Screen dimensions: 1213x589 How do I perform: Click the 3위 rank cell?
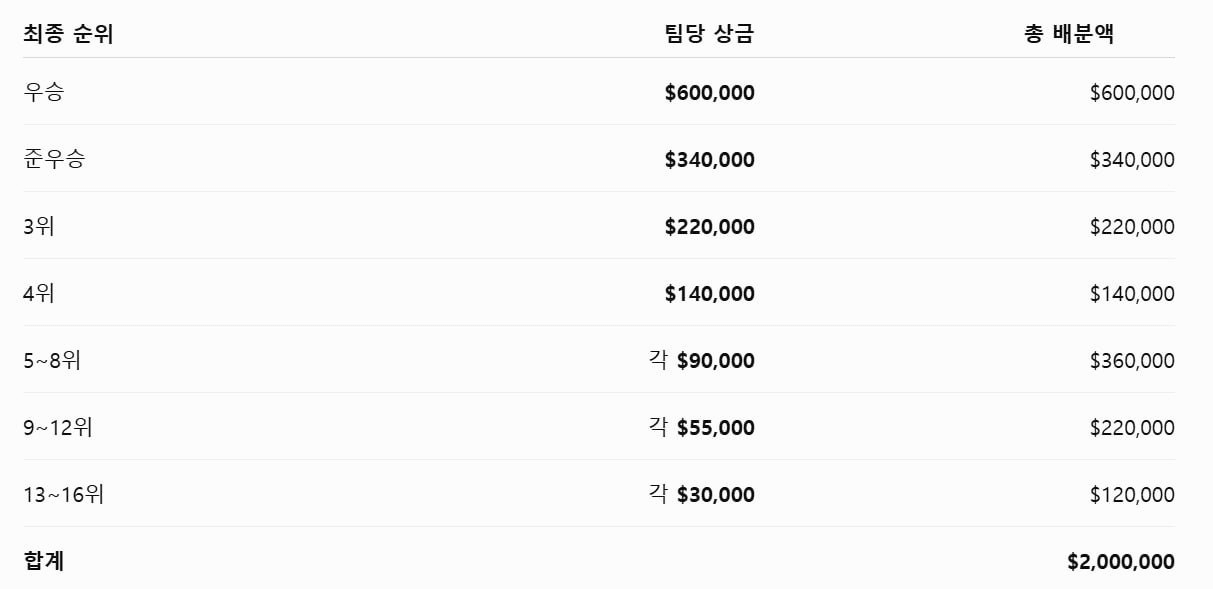click(39, 227)
